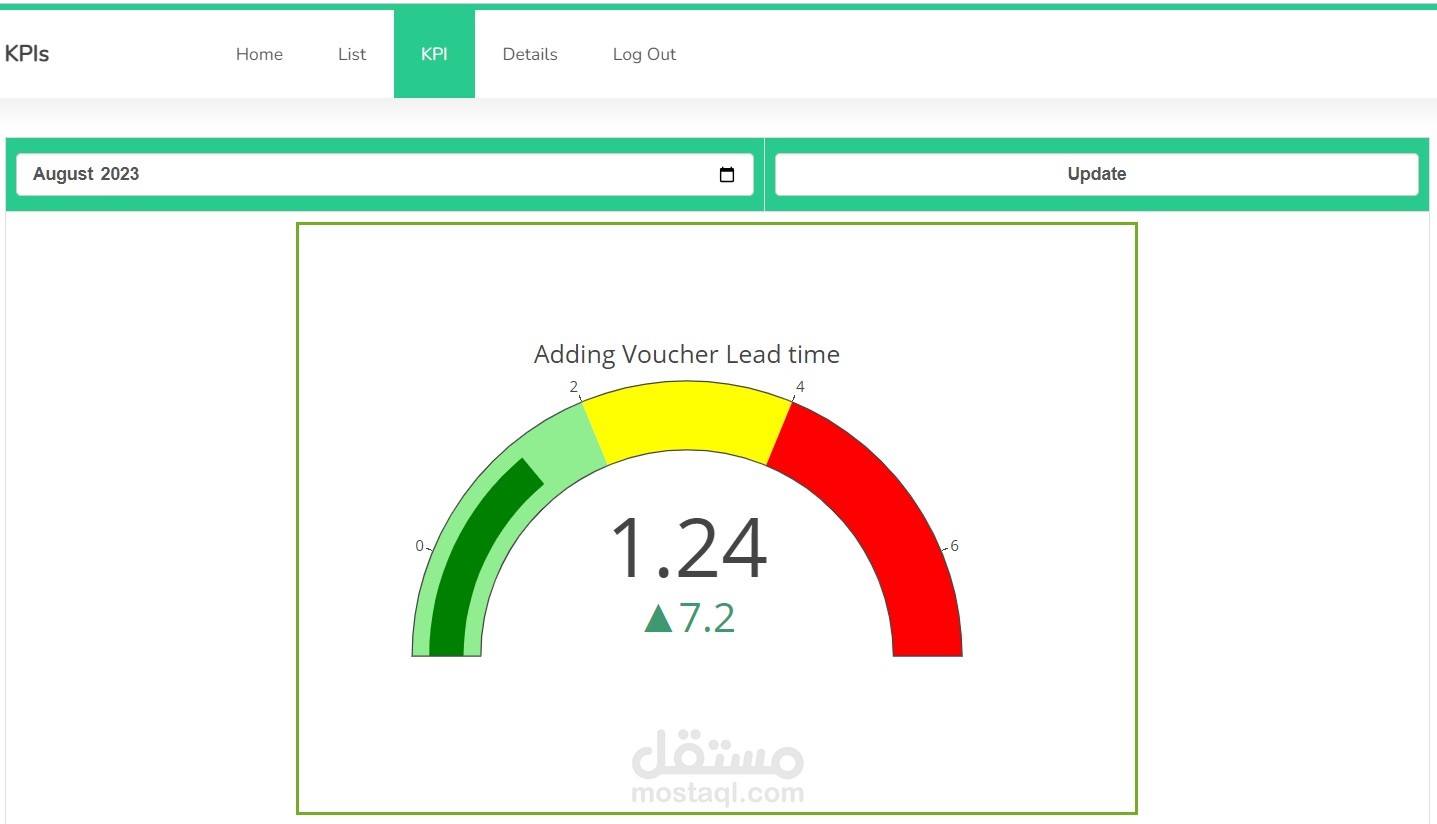Select the active KPI menu item
Screen dimensions: 1437x824
click(434, 54)
